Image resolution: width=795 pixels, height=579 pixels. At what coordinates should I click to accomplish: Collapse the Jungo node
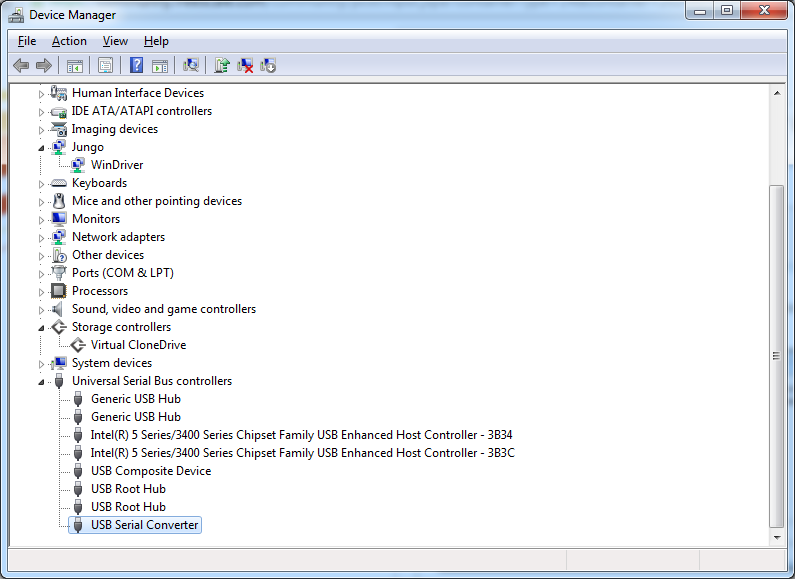[41, 148]
